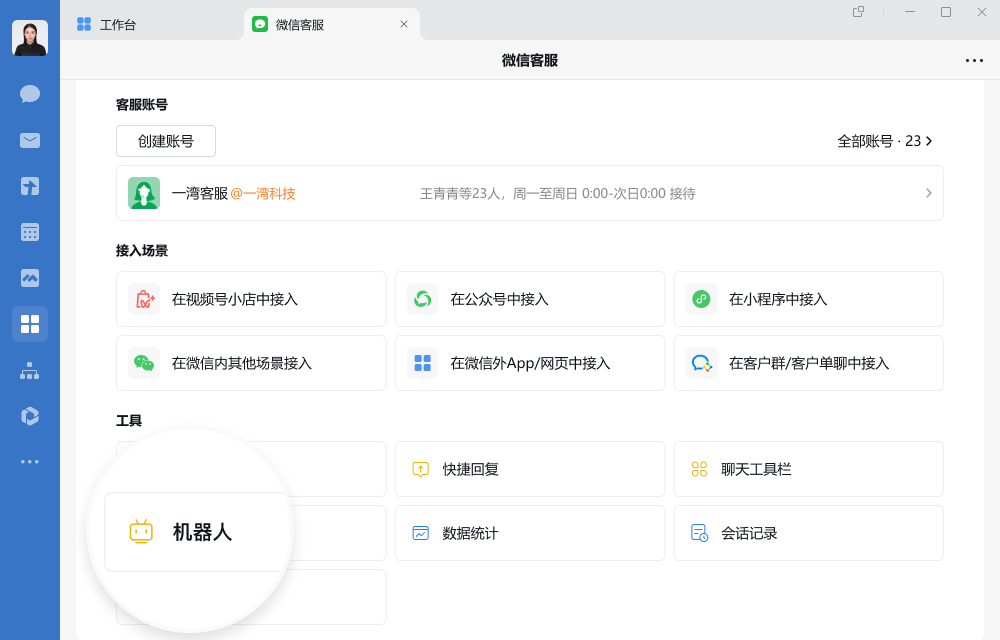Click the official account green swirl icon
The image size is (1000, 640).
[x=423, y=299]
